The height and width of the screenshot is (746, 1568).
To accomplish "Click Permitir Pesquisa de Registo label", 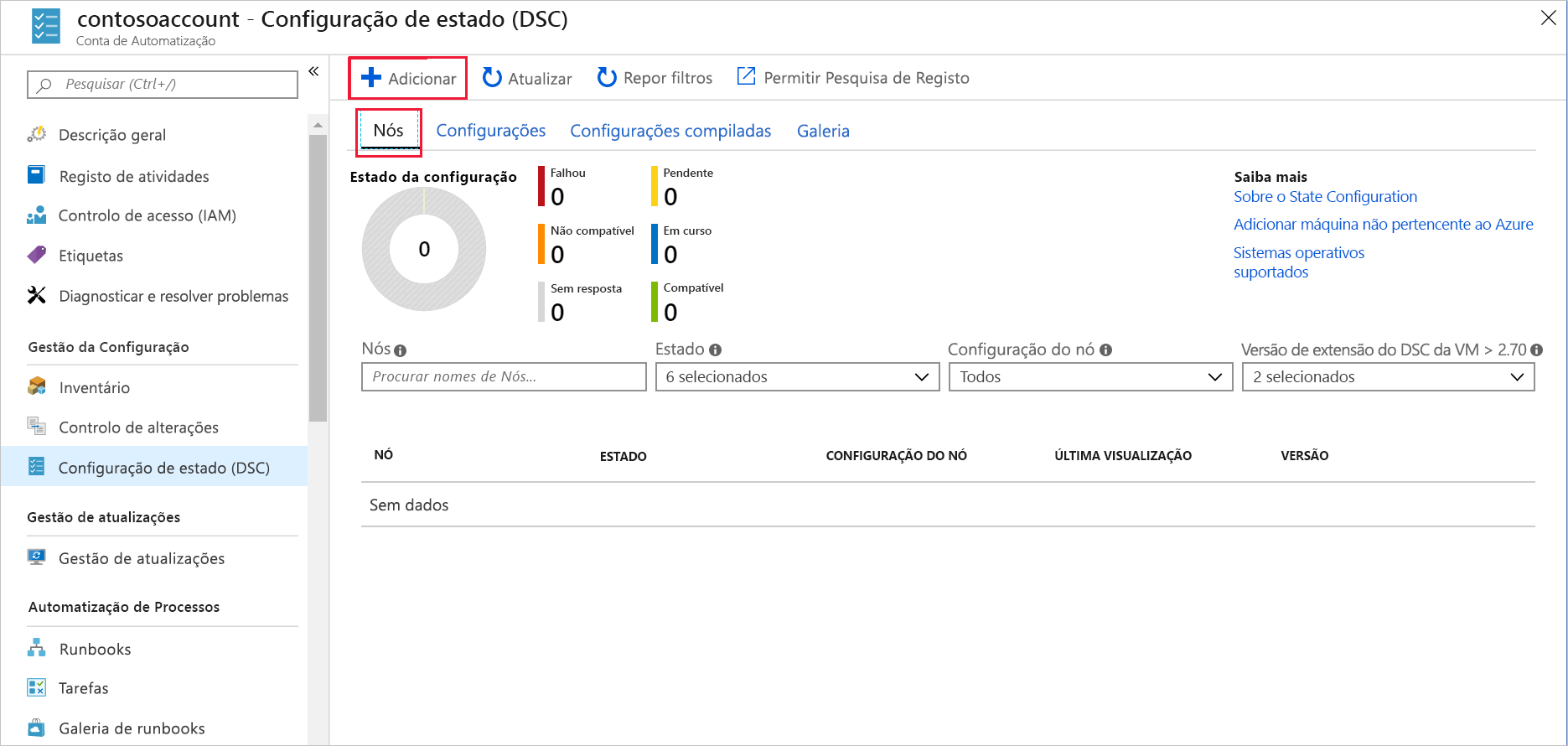I will (867, 78).
